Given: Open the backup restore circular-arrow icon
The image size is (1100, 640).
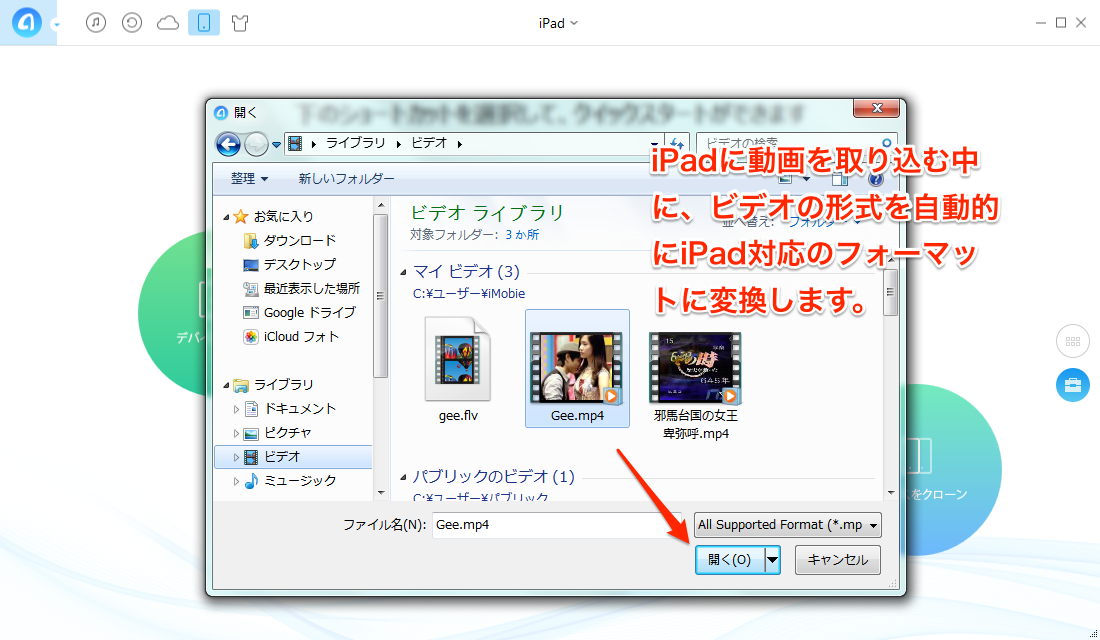Looking at the screenshot, I should point(132,22).
